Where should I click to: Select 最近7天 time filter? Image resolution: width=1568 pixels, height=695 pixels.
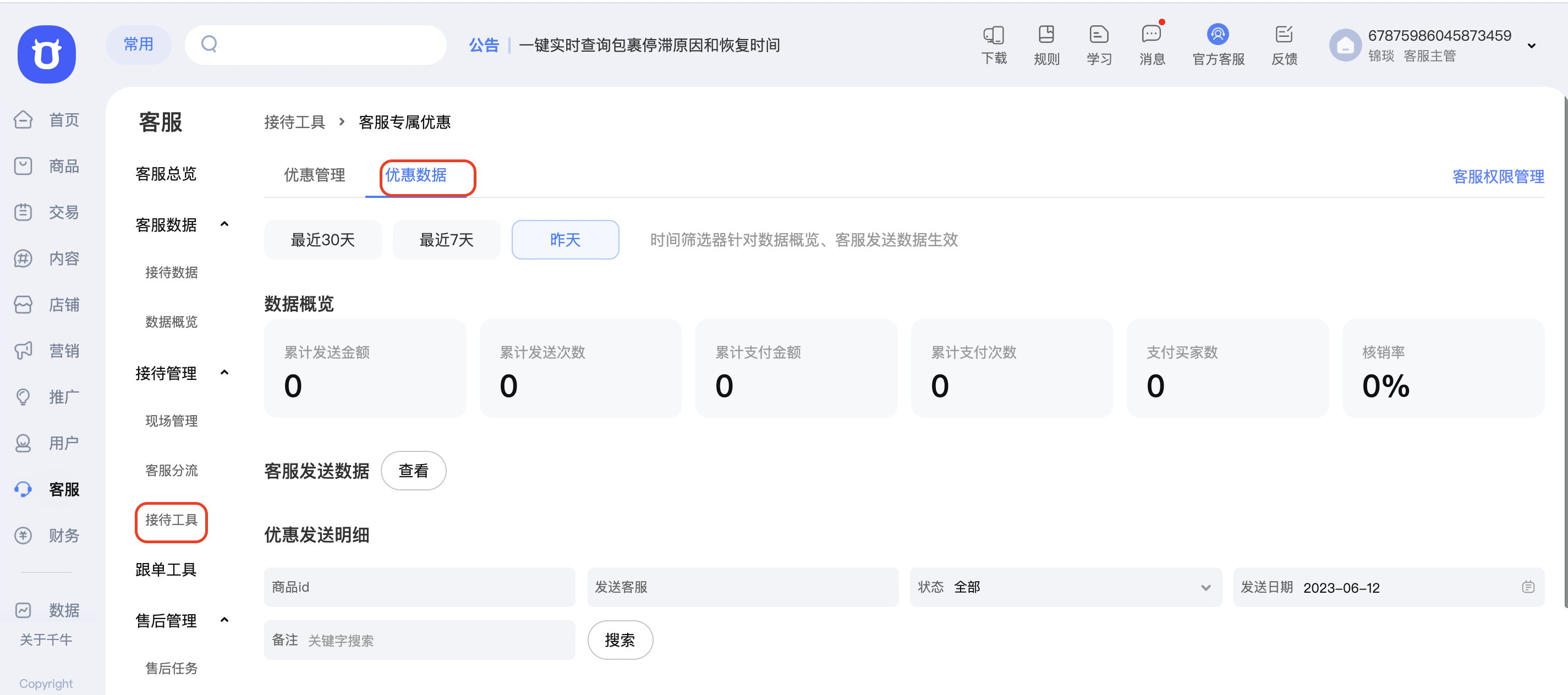click(x=446, y=240)
